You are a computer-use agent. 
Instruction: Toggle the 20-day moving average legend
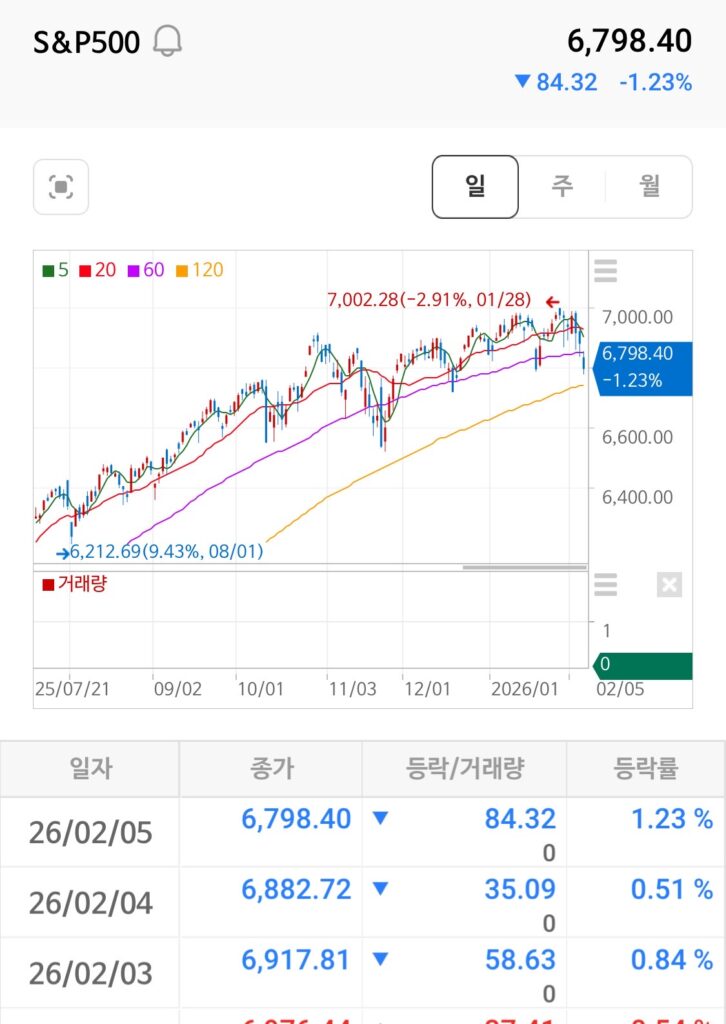[98, 270]
